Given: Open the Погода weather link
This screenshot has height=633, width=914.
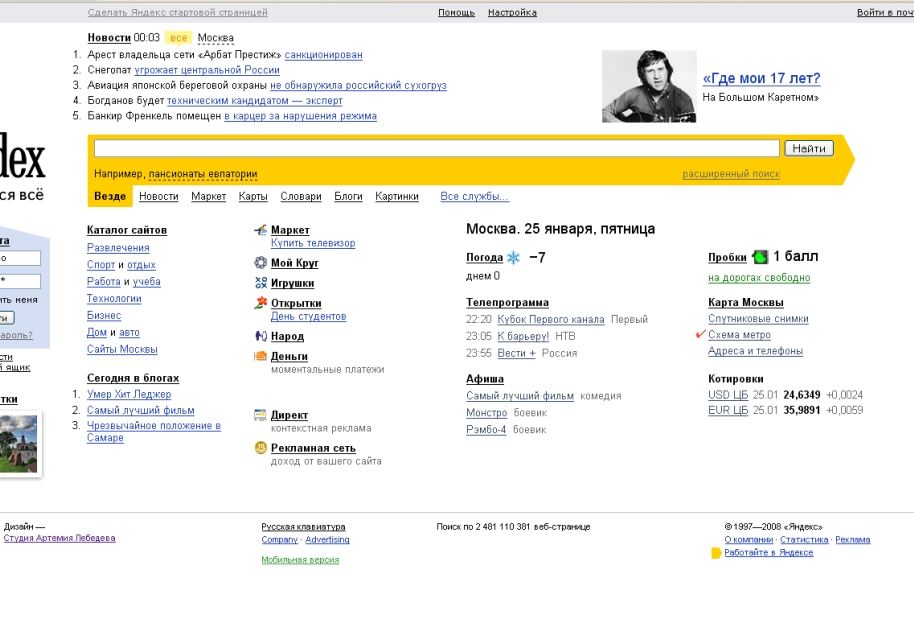Looking at the screenshot, I should tap(484, 257).
